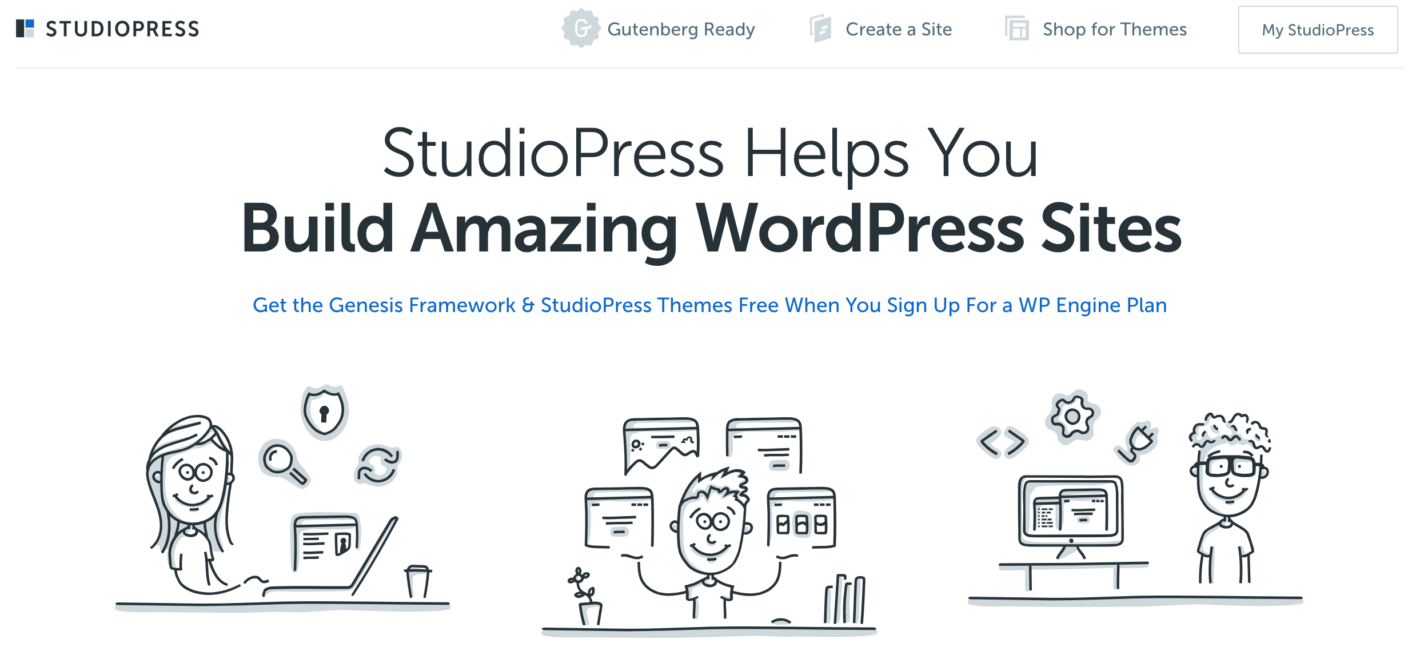Click the Shop for Themes layout icon
The image size is (1420, 647).
[1017, 29]
